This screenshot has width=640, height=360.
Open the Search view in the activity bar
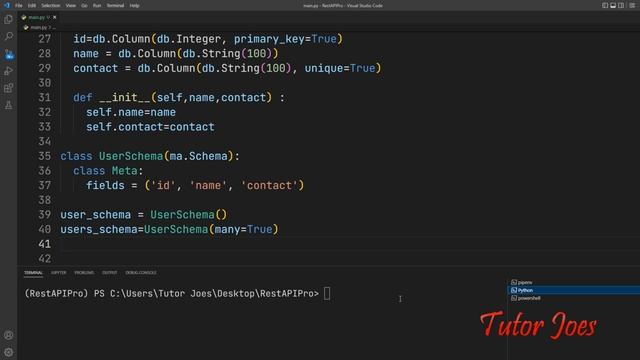pyautogui.click(x=8, y=37)
